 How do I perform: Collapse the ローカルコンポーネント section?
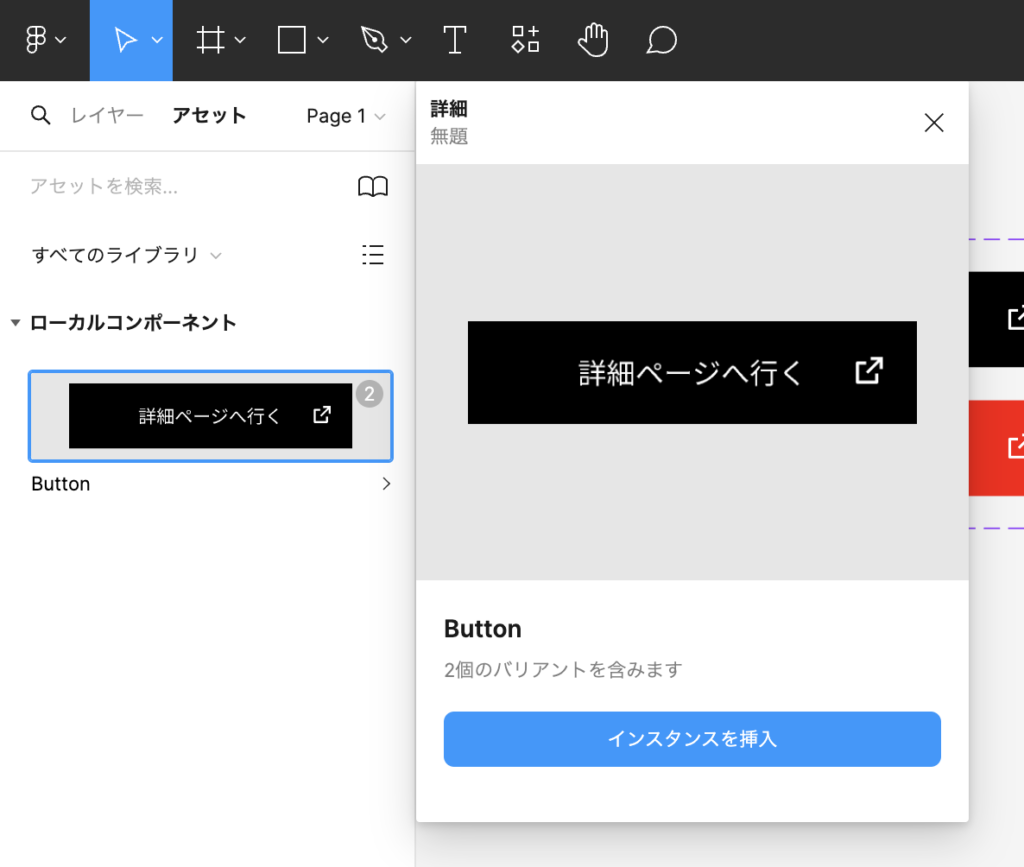16,323
